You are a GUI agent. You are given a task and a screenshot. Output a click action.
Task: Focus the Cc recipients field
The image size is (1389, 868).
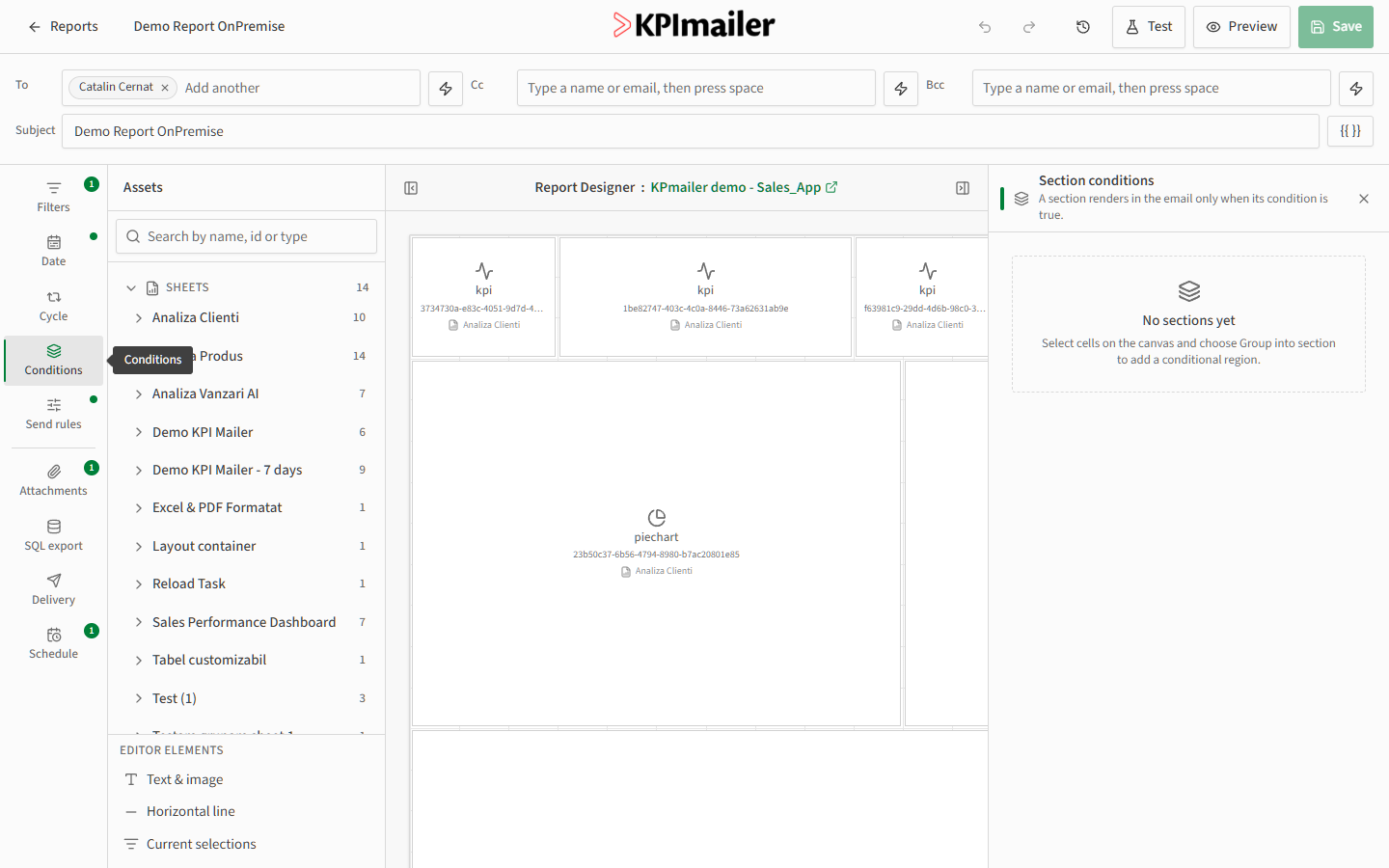(696, 88)
